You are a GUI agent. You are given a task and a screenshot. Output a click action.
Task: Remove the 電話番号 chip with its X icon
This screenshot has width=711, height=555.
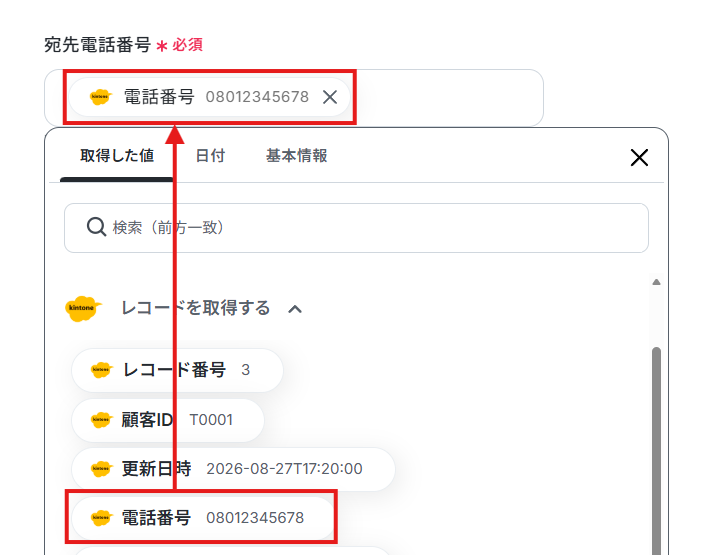click(330, 97)
